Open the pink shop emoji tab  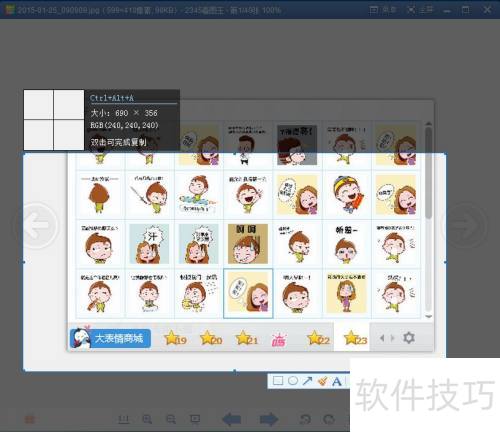[279, 339]
